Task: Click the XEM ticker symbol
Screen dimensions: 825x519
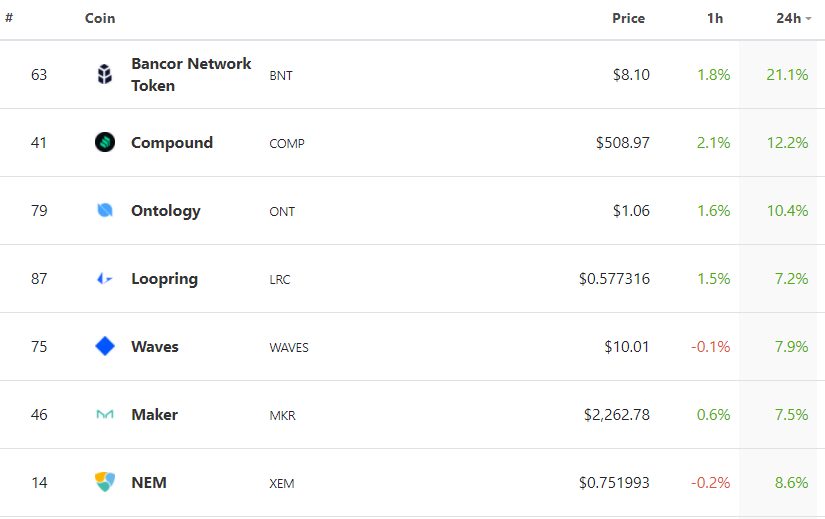Action: pos(282,484)
